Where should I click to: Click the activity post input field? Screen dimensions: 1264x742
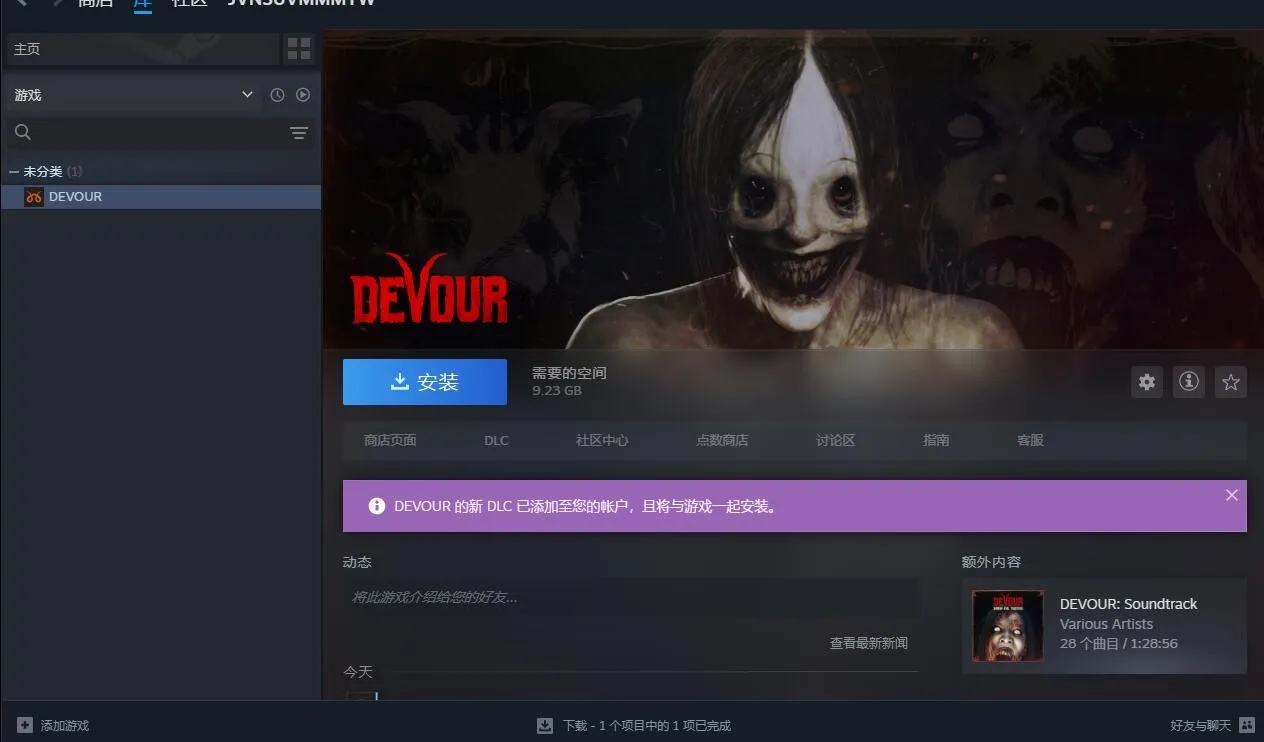coord(630,597)
